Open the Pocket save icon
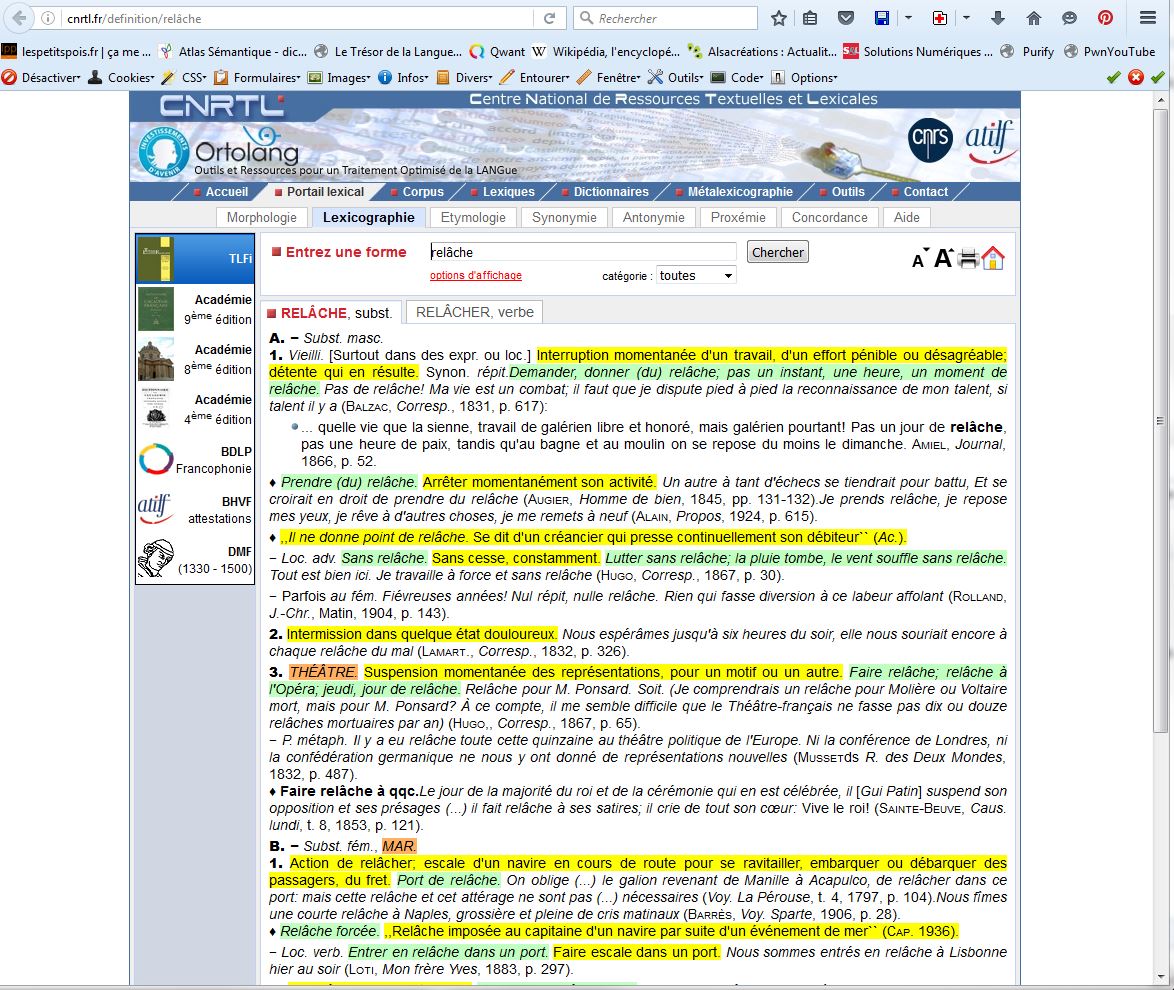Image resolution: width=1174 pixels, height=990 pixels. [845, 18]
